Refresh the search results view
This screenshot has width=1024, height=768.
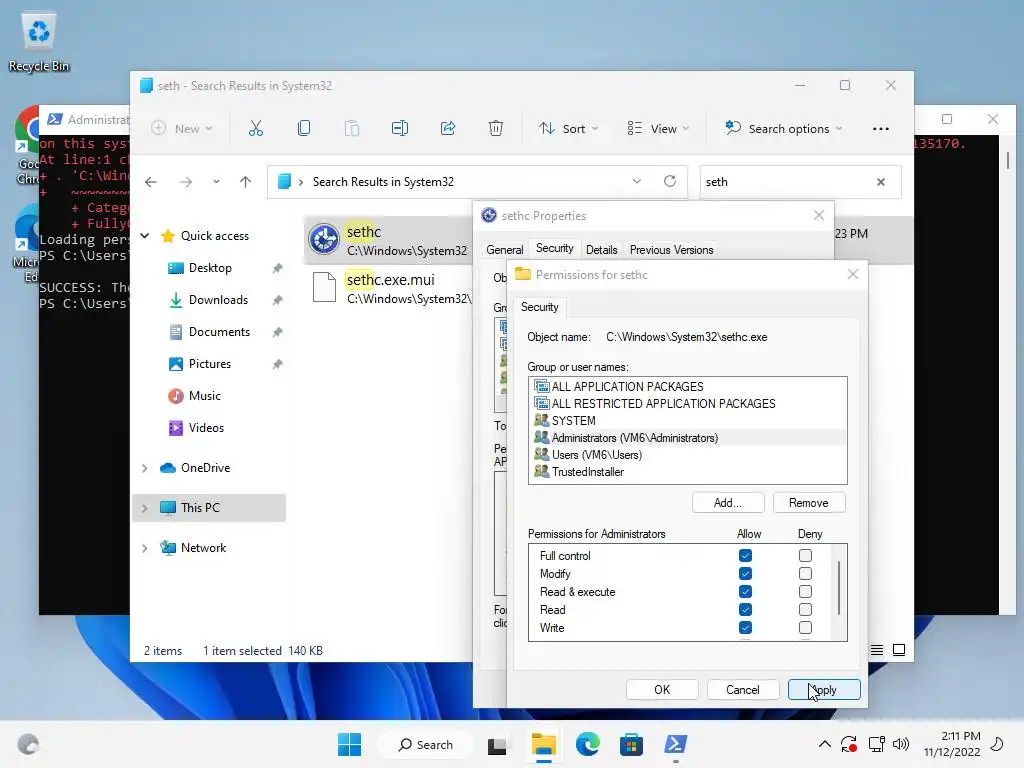[x=670, y=182]
